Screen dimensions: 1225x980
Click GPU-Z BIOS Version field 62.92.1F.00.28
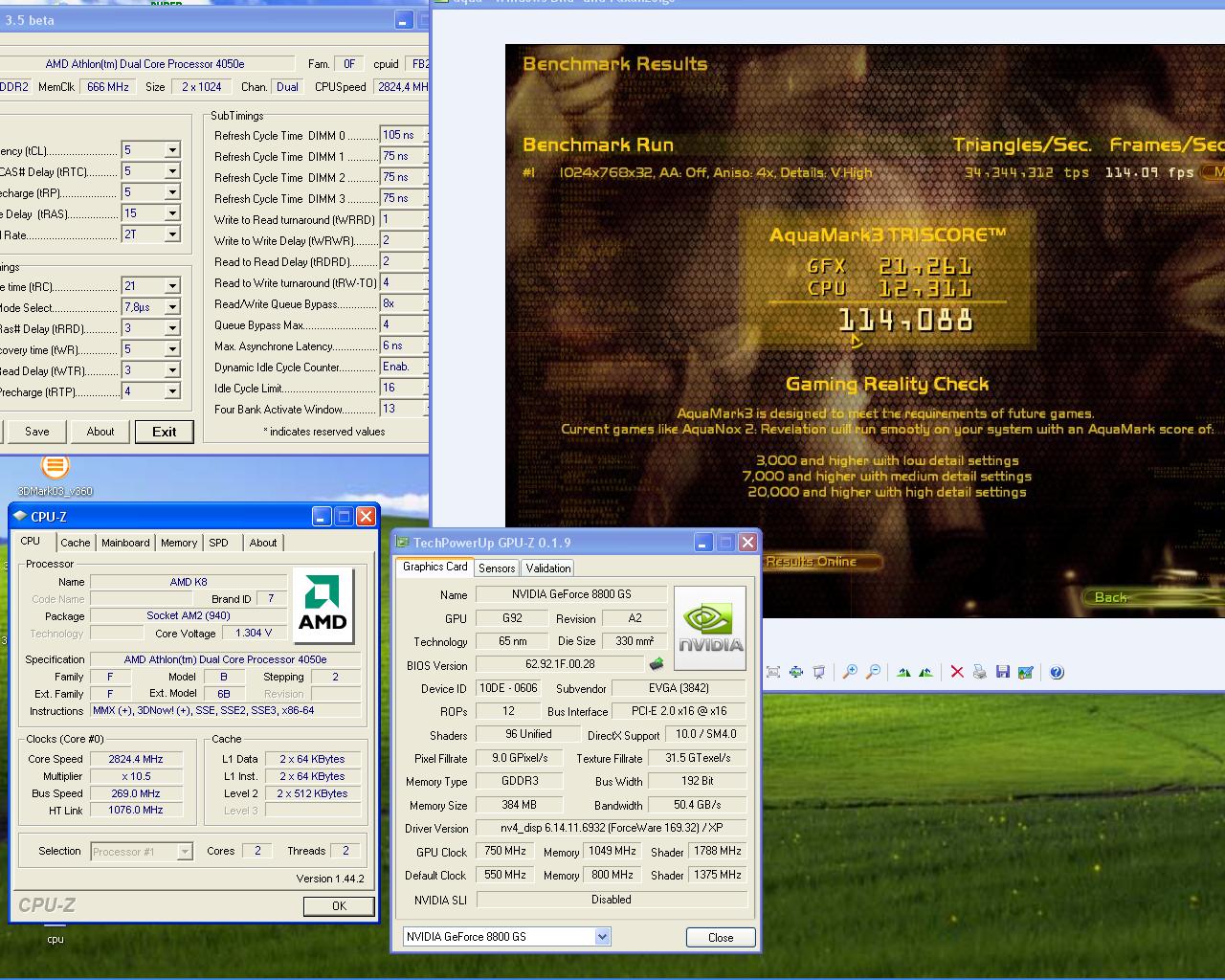point(560,663)
